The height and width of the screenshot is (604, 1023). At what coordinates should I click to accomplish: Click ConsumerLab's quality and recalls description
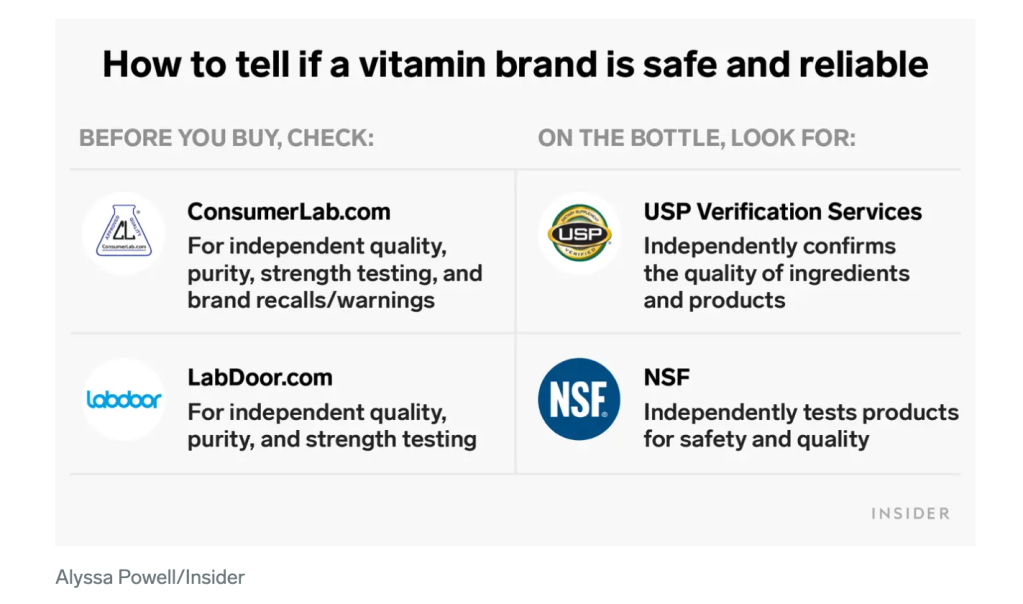[335, 273]
